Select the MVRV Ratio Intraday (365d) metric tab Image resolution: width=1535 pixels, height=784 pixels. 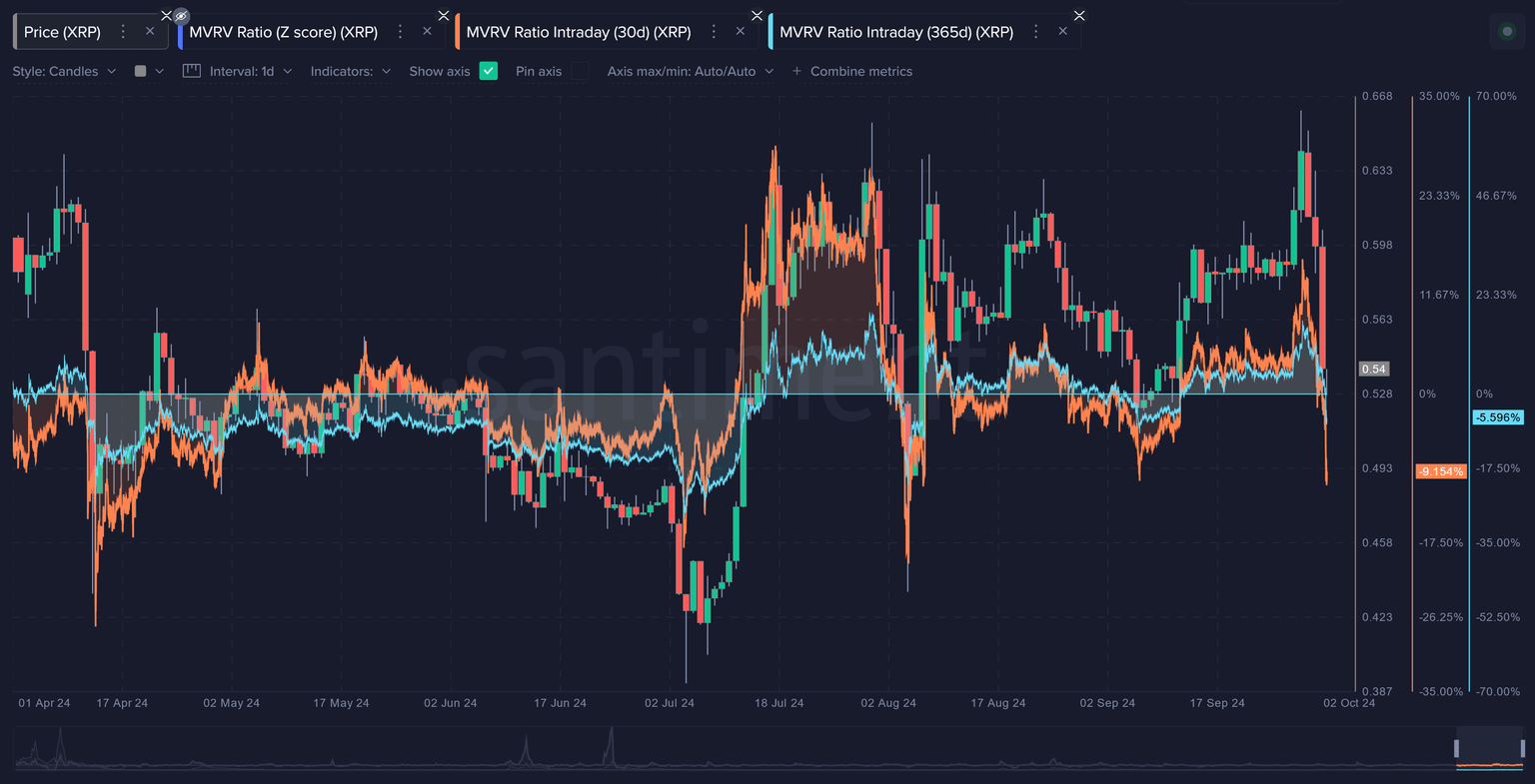click(x=895, y=32)
